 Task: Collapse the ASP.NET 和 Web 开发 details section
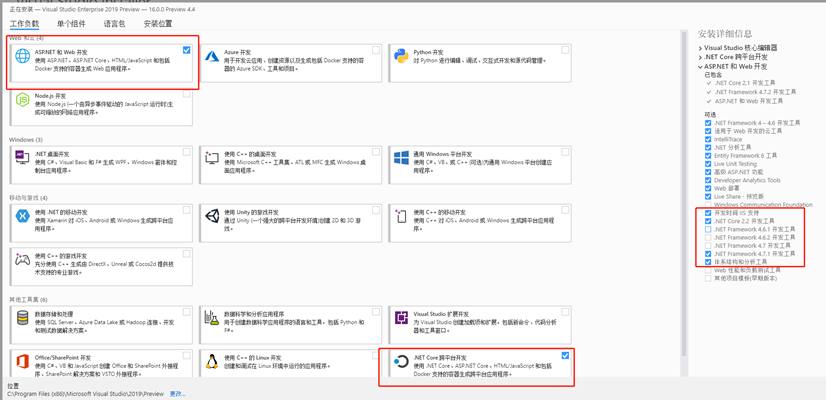coord(700,67)
